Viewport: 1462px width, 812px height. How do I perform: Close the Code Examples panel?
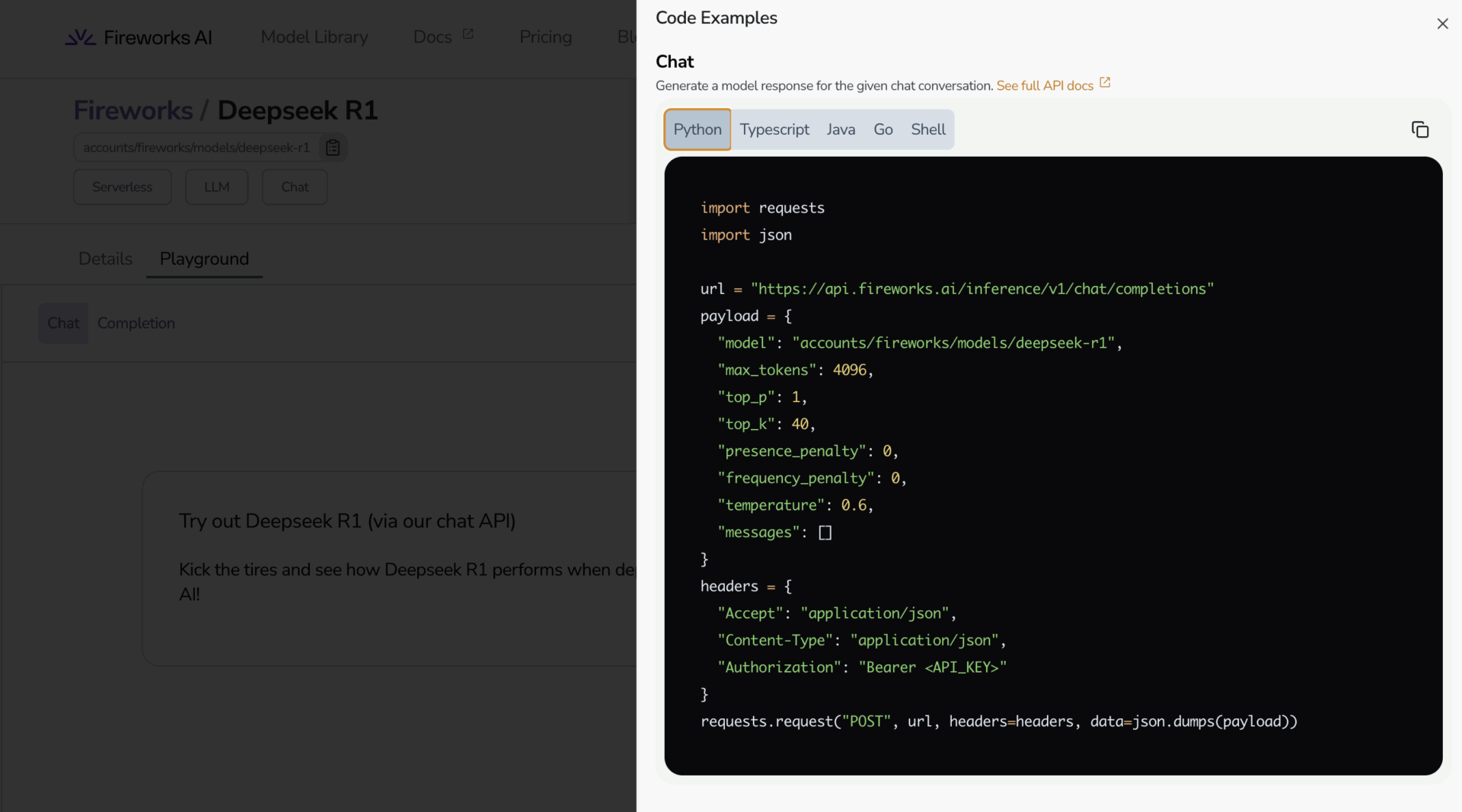(x=1442, y=24)
